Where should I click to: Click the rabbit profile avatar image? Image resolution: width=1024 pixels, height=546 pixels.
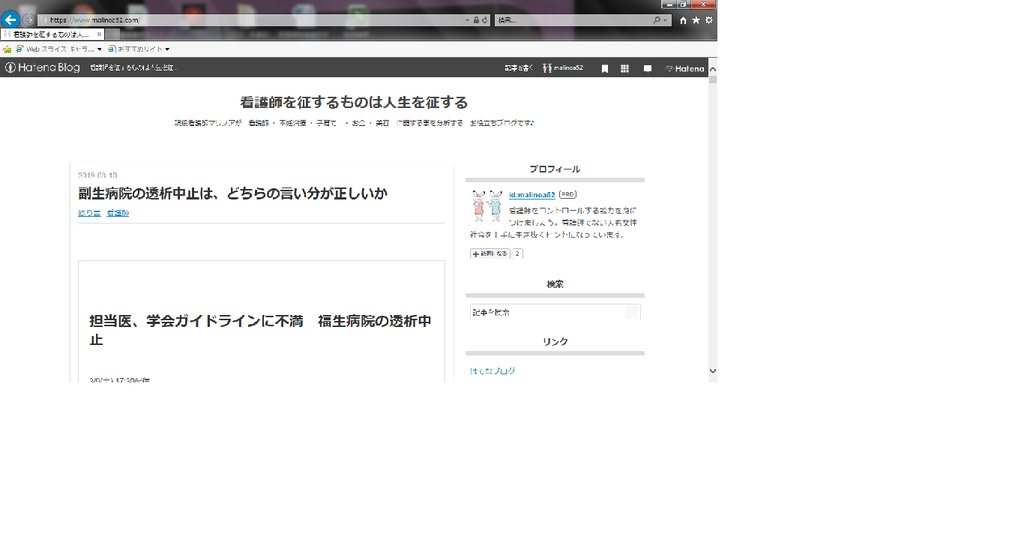click(487, 205)
